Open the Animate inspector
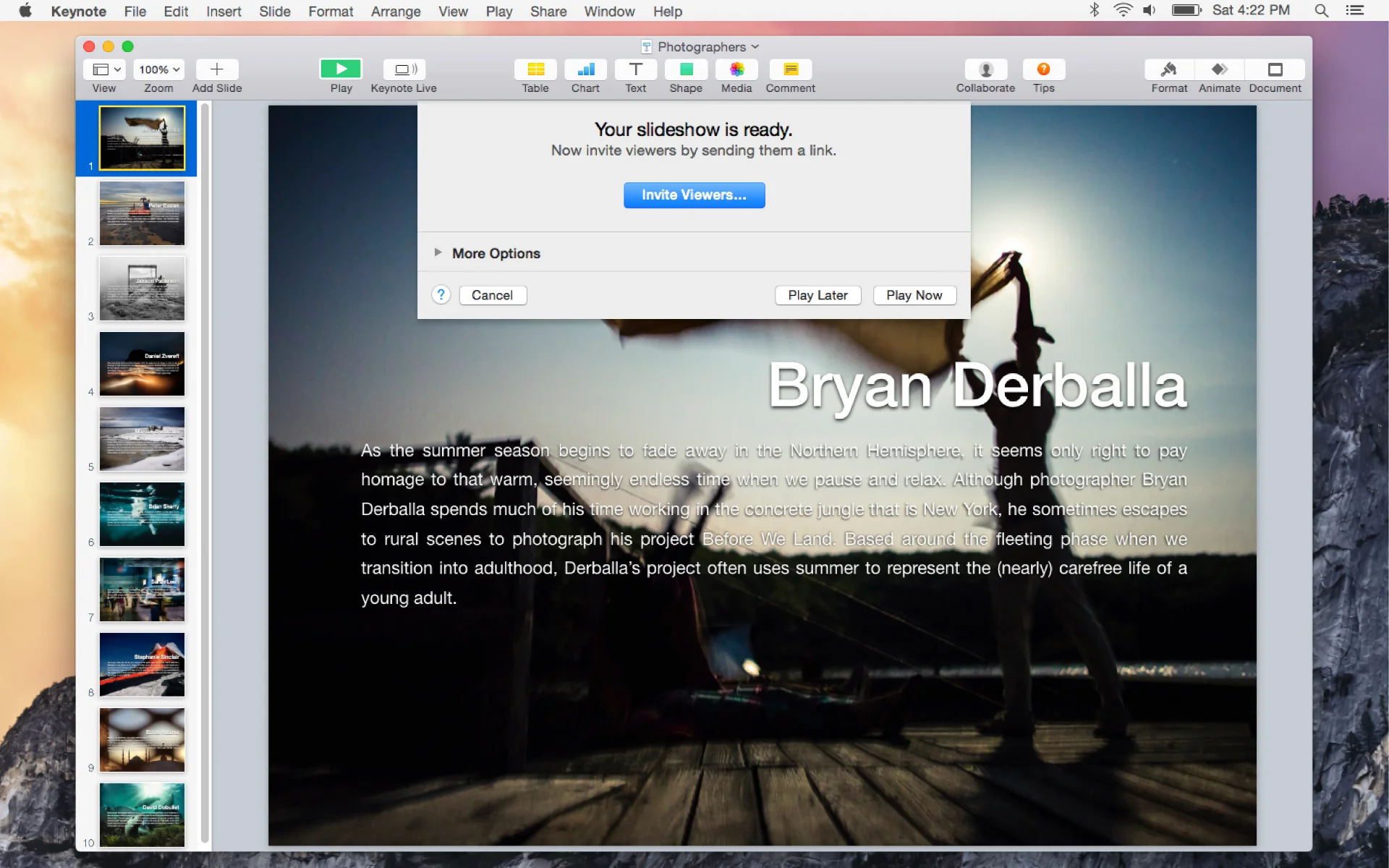Viewport: 1389px width, 868px height. [1219, 69]
